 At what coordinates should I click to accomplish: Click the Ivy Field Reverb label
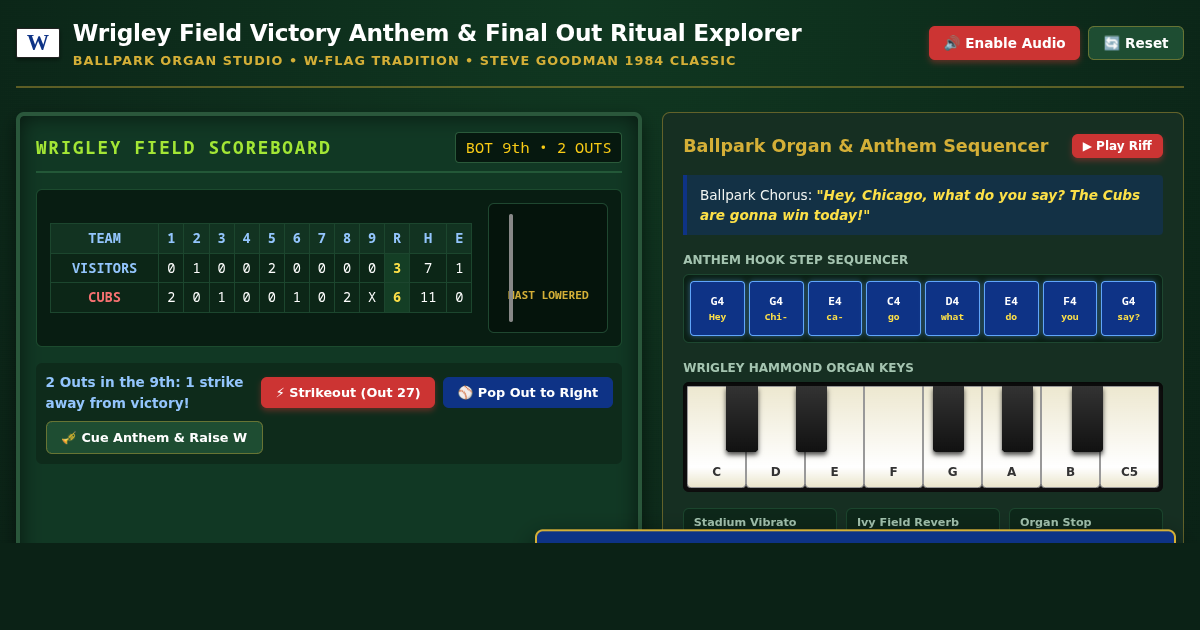[x=908, y=522]
